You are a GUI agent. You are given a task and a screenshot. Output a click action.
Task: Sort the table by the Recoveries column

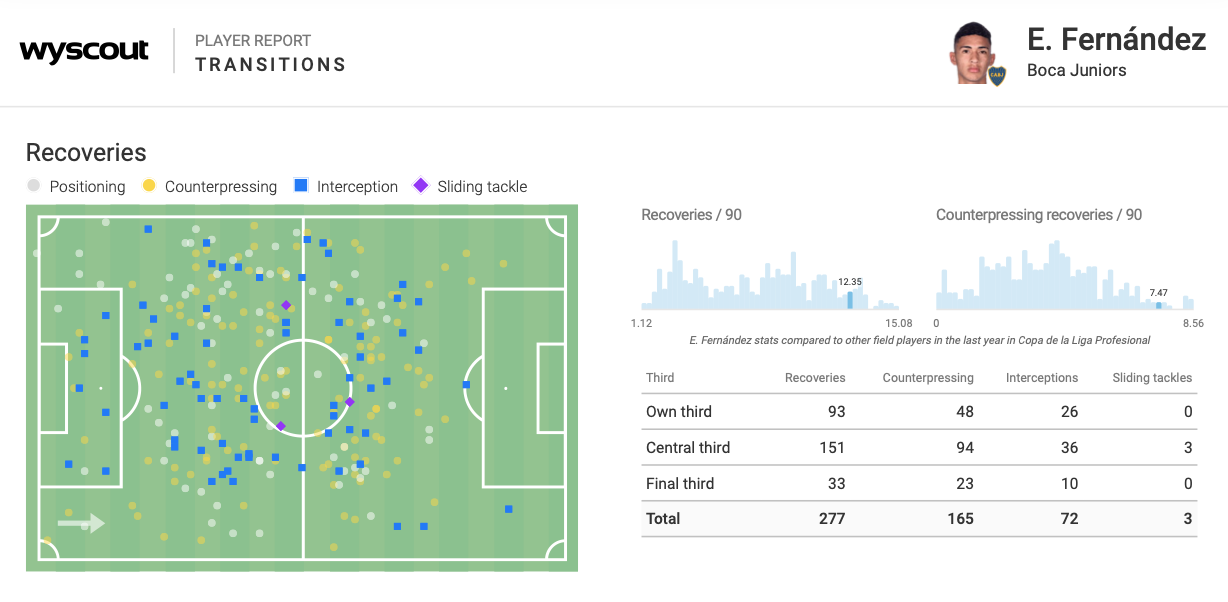pyautogui.click(x=815, y=378)
